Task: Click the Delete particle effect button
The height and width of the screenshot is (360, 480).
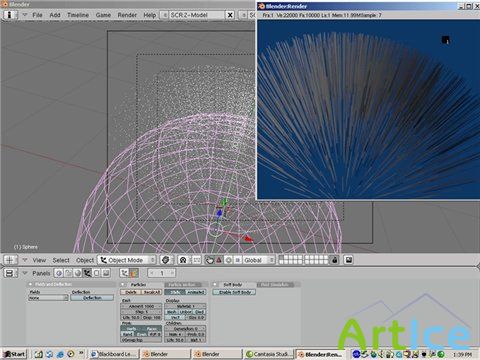Action: (131, 292)
